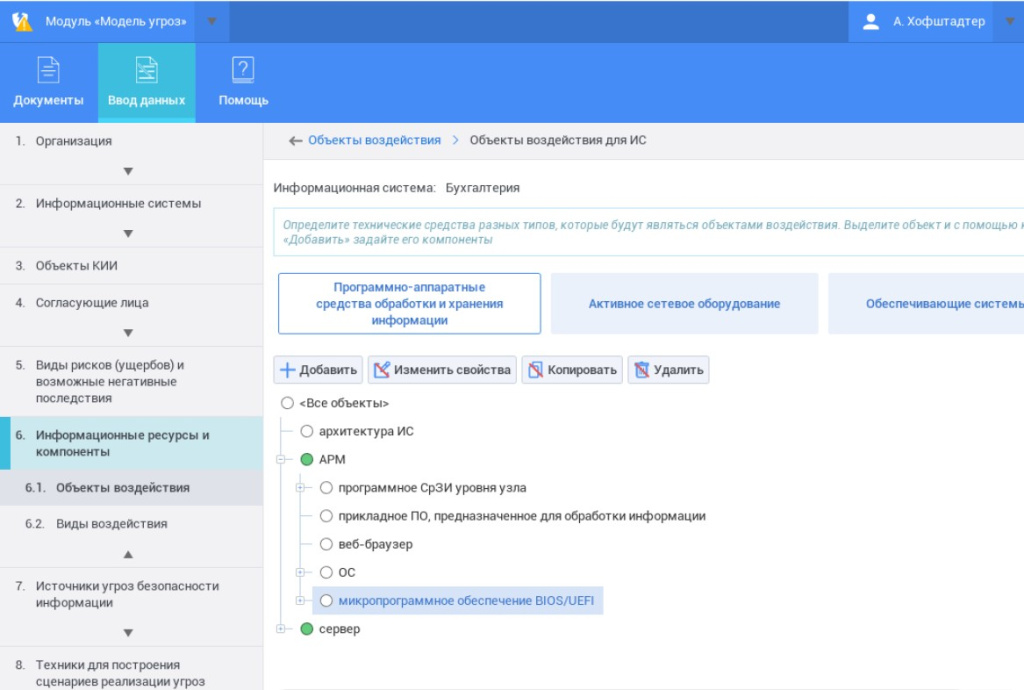The image size is (1024, 690).
Task: Follow the Объекты воздействия breadcrumb link
Action: coord(373,140)
